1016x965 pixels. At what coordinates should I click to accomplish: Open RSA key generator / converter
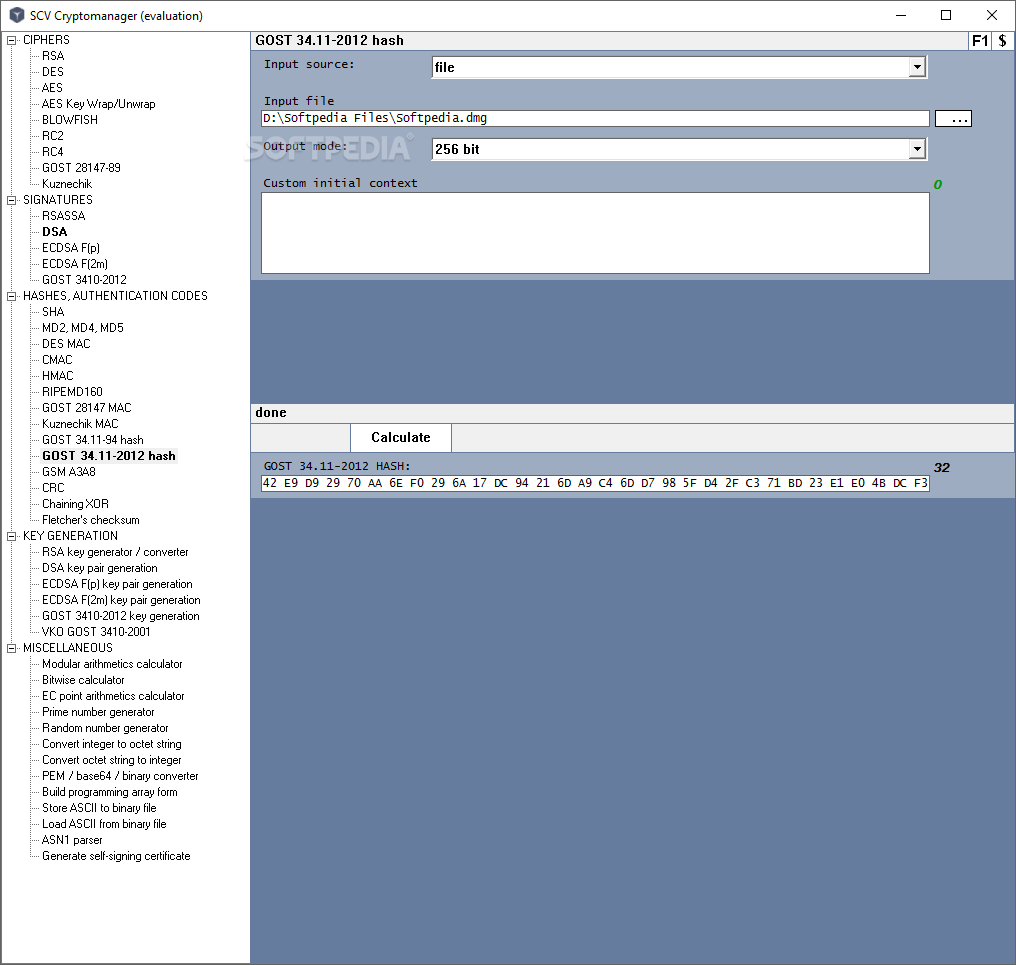point(115,552)
